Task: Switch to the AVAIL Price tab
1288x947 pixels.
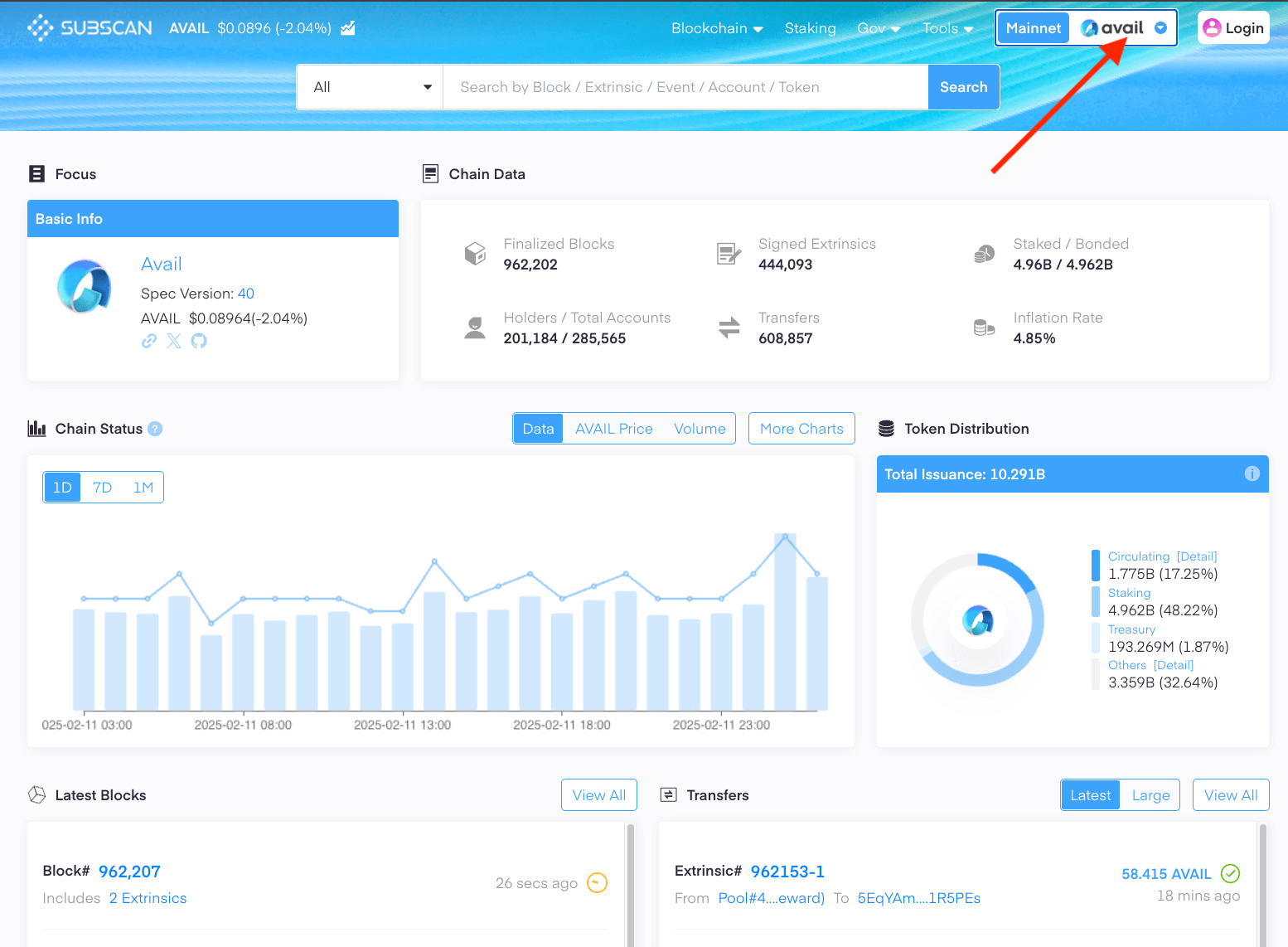Action: pyautogui.click(x=613, y=429)
